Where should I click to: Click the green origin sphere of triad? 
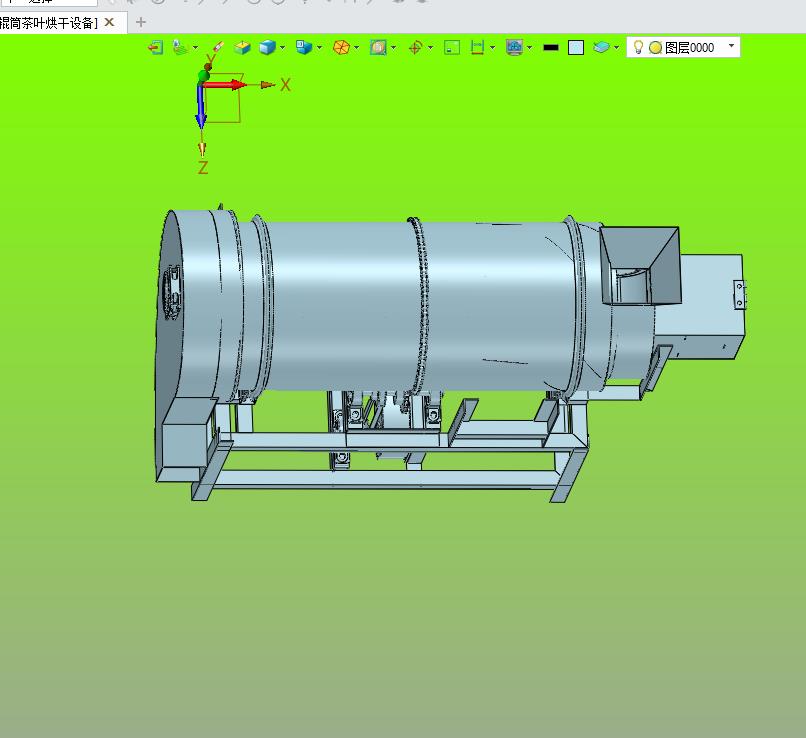(x=204, y=77)
